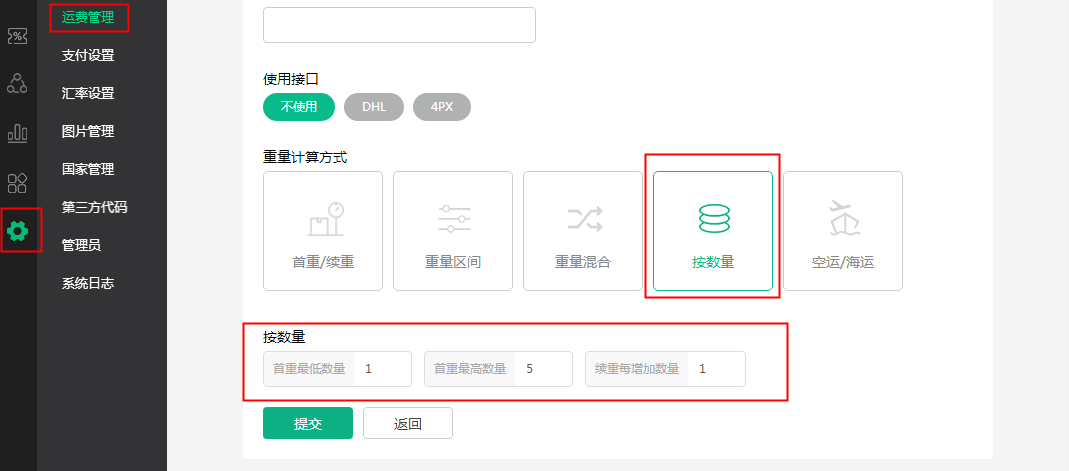Open 第三方代码 menu item
The width and height of the screenshot is (1069, 471).
click(95, 207)
